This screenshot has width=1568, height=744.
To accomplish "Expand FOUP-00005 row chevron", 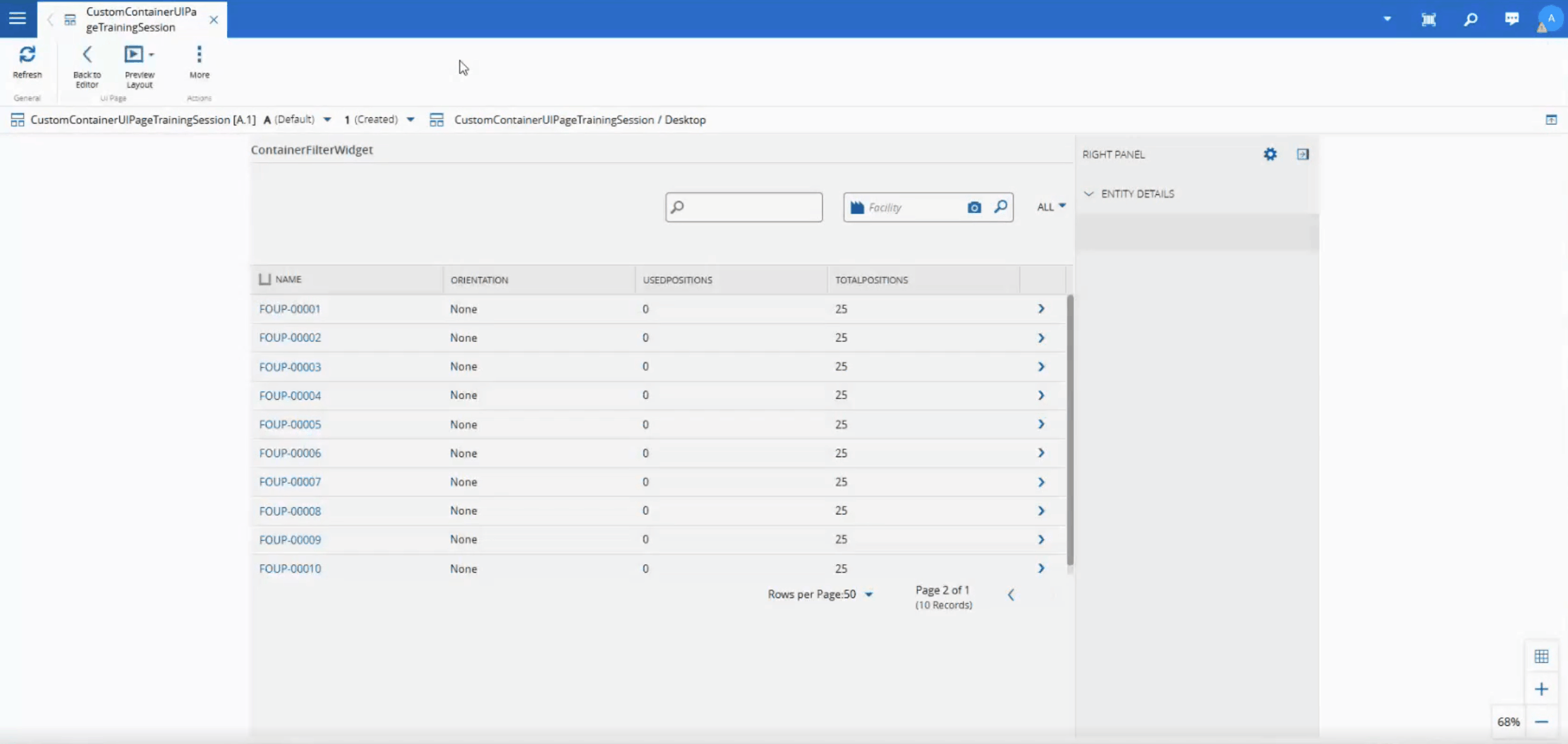I will [x=1041, y=425].
